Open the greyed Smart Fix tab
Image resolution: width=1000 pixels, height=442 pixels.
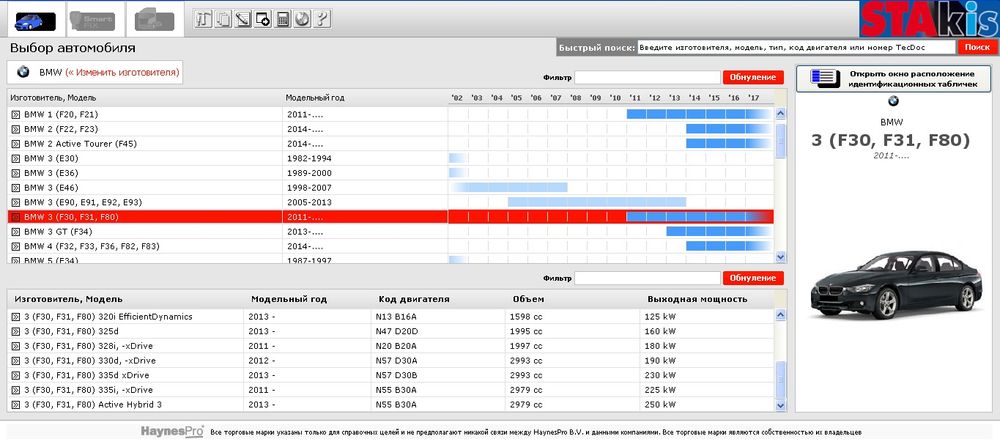pyautogui.click(x=92, y=20)
